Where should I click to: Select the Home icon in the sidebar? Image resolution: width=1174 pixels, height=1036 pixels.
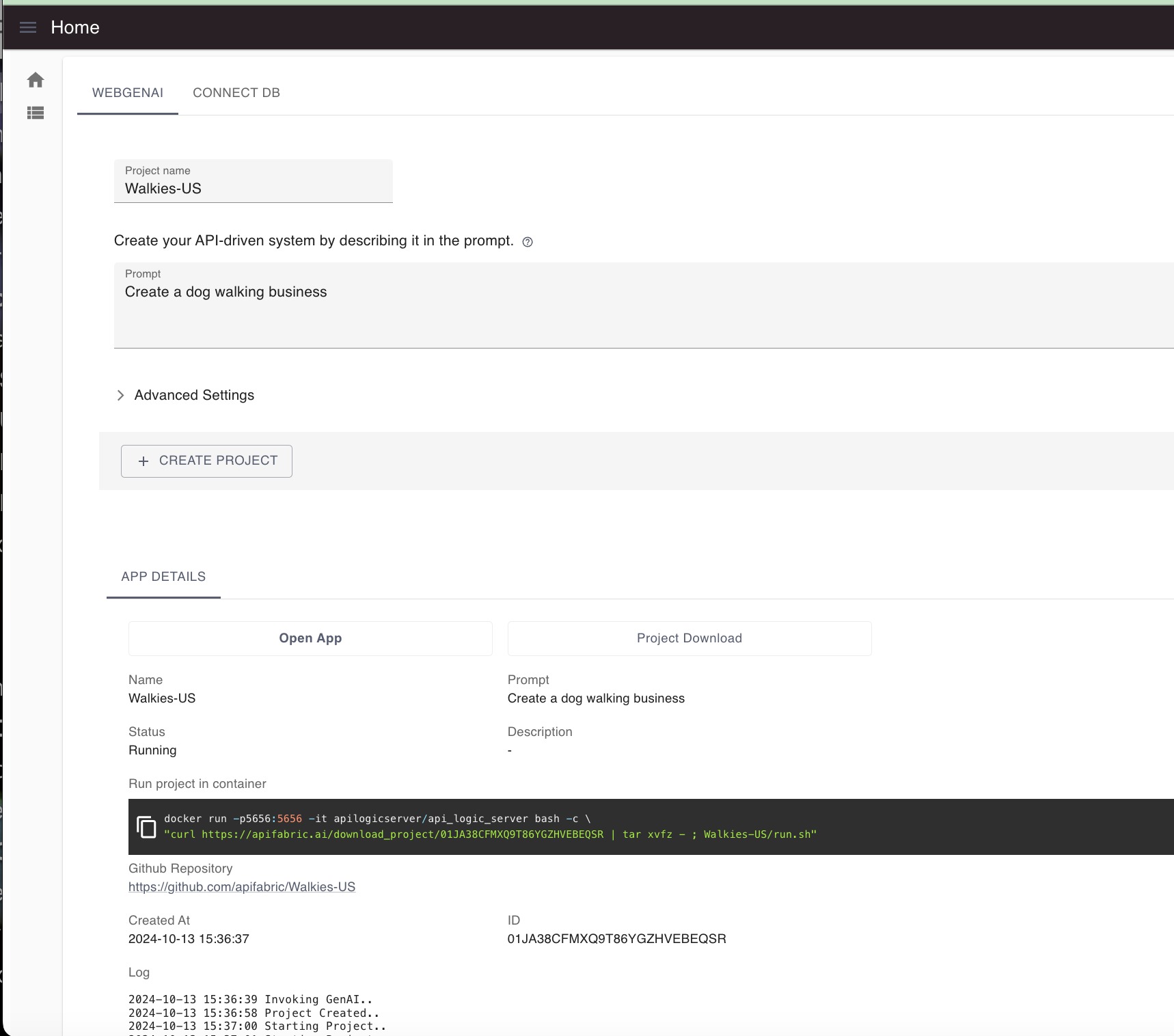coord(36,79)
